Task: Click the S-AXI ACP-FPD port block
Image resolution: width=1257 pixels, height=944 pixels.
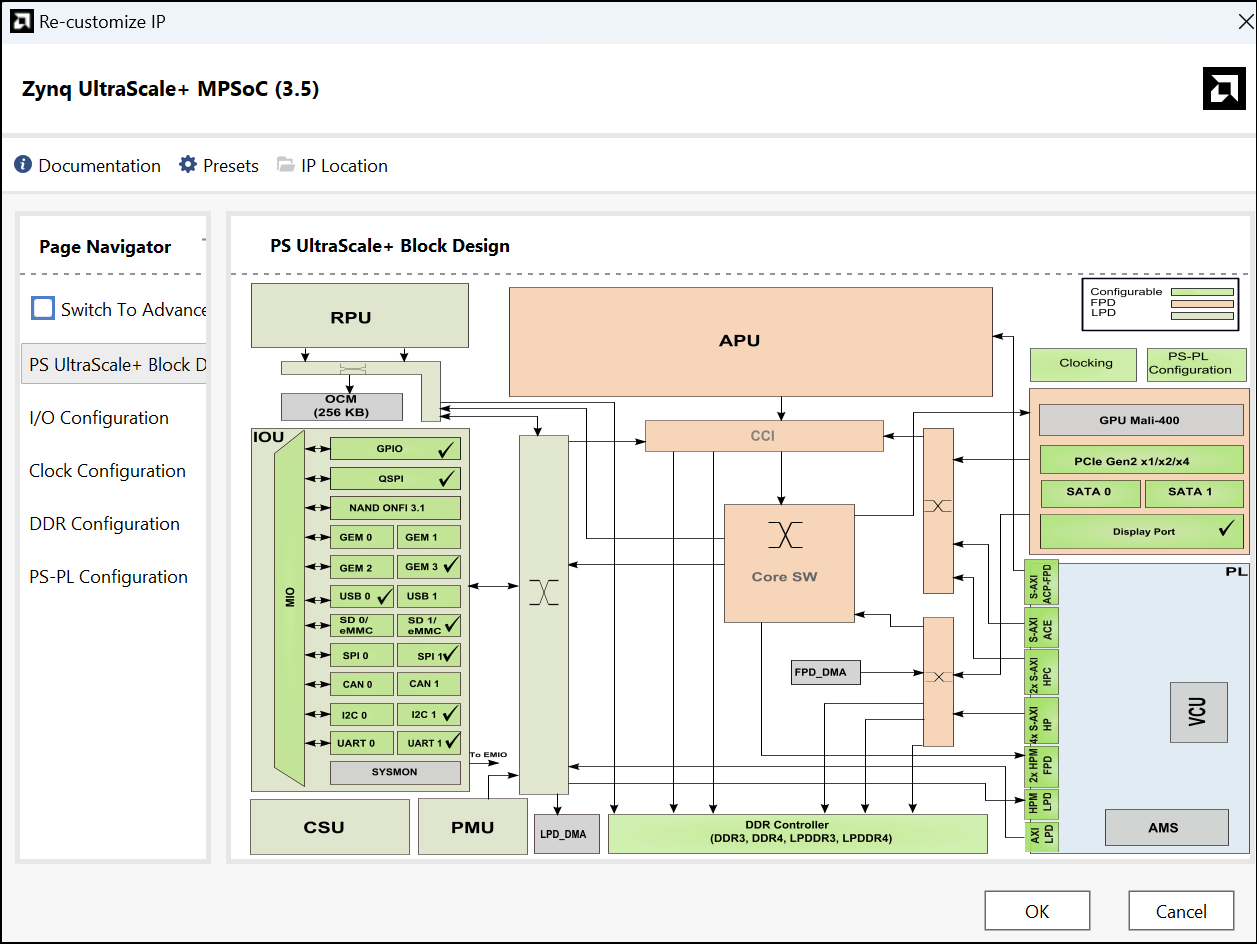Action: tap(1041, 583)
